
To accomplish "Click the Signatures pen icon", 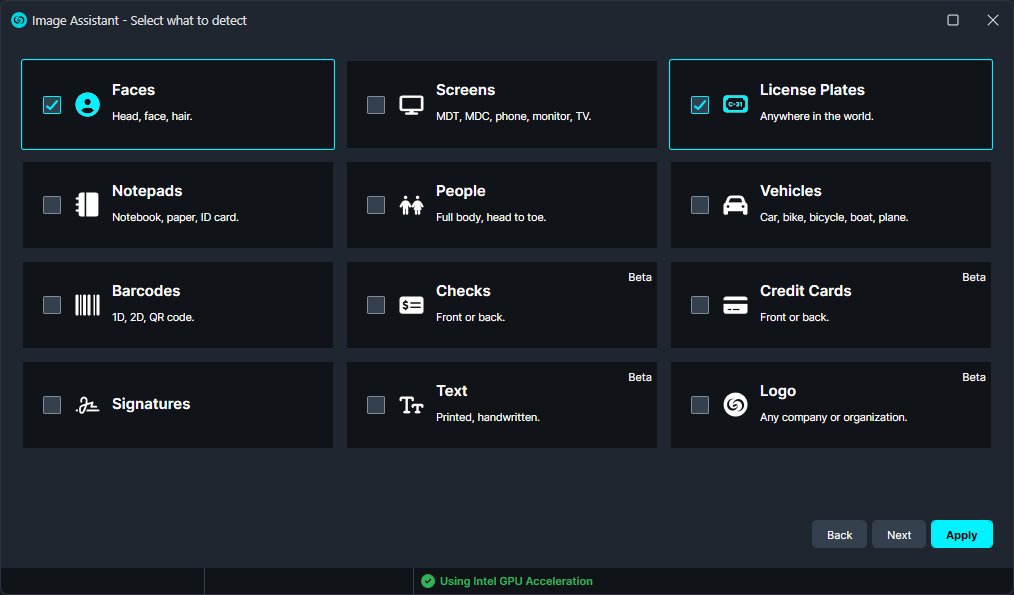I will click(88, 405).
